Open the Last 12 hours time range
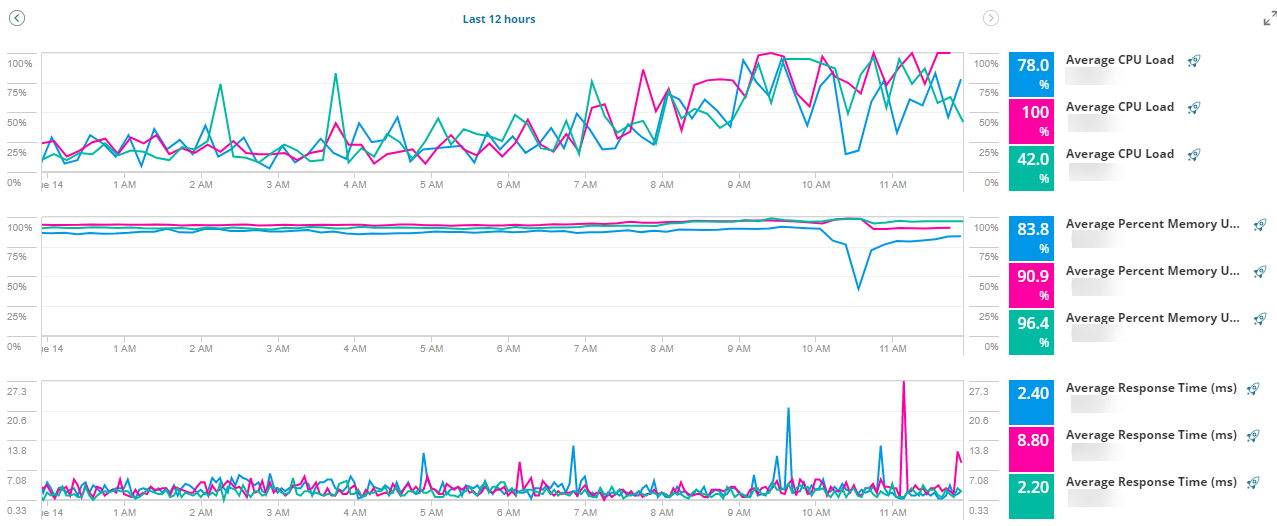The height and width of the screenshot is (526, 1277). pos(499,19)
